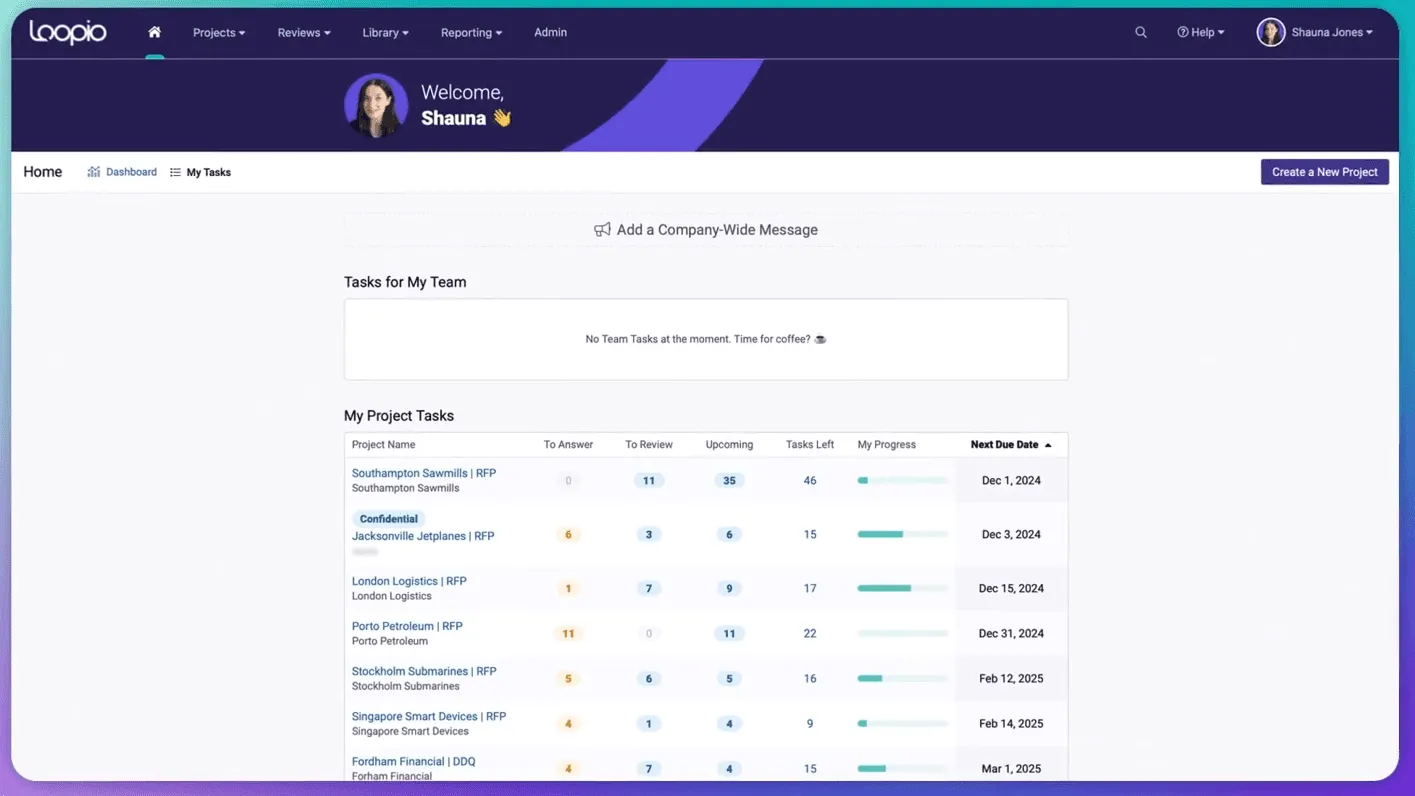Open search with magnifier icon
Screen dimensions: 1415x796
tap(1140, 32)
